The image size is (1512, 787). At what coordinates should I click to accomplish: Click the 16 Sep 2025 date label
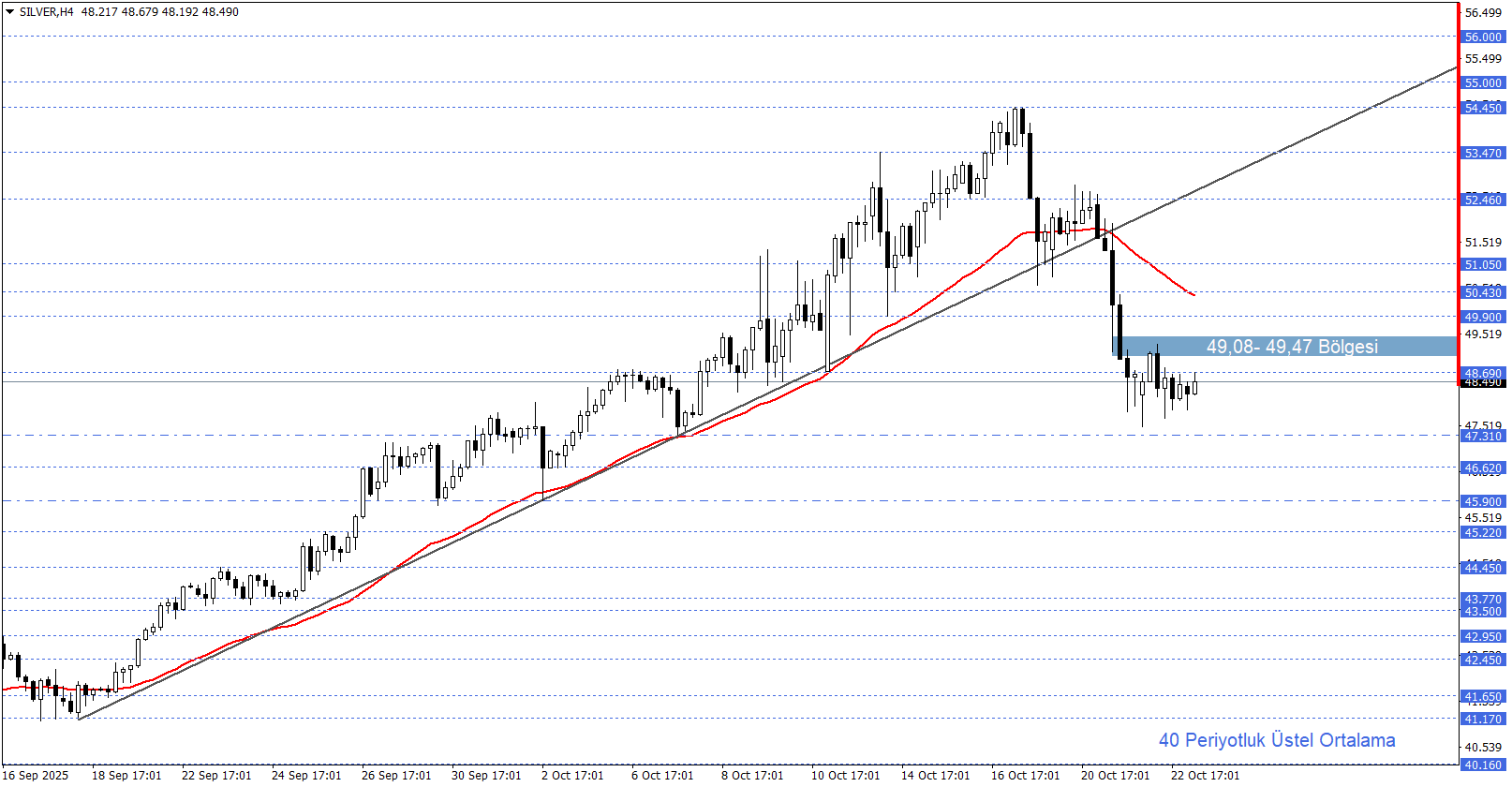[x=36, y=775]
